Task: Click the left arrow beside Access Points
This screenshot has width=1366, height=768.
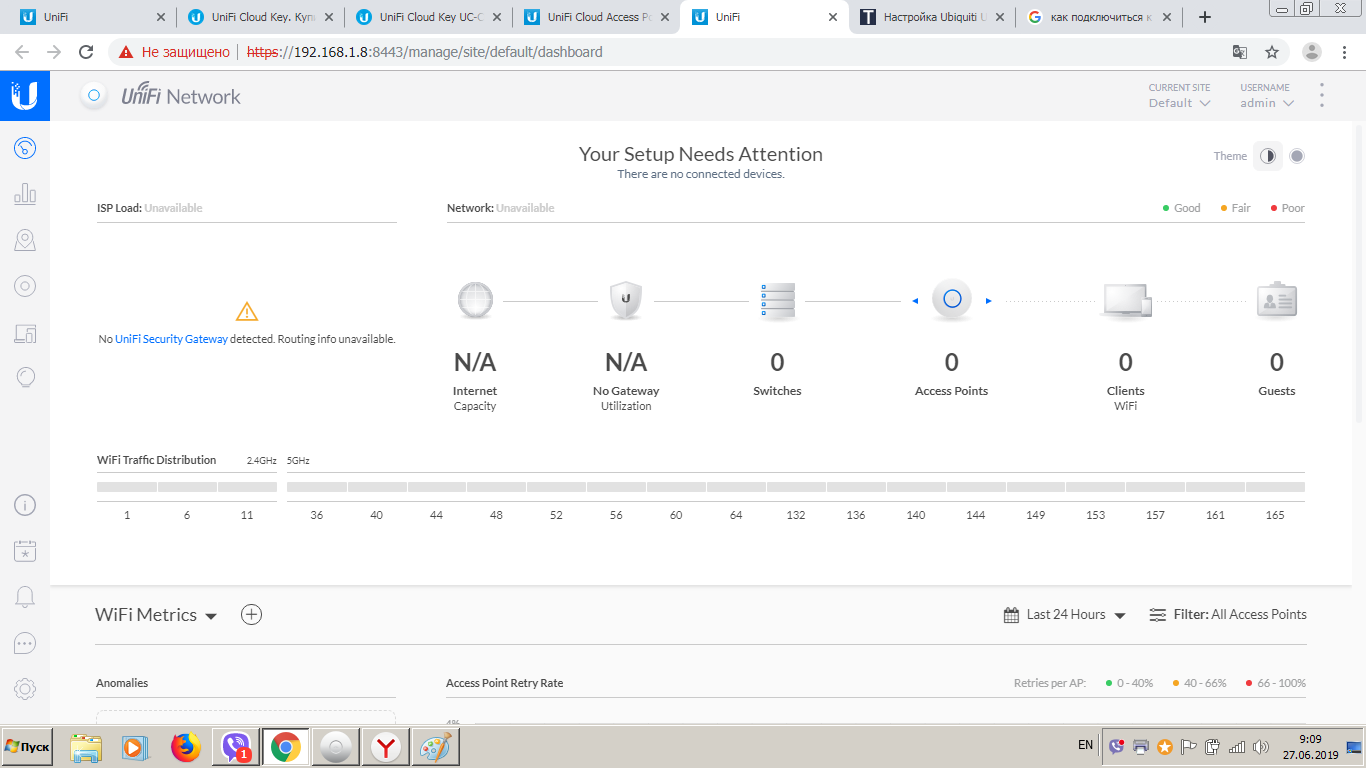Action: pos(915,301)
